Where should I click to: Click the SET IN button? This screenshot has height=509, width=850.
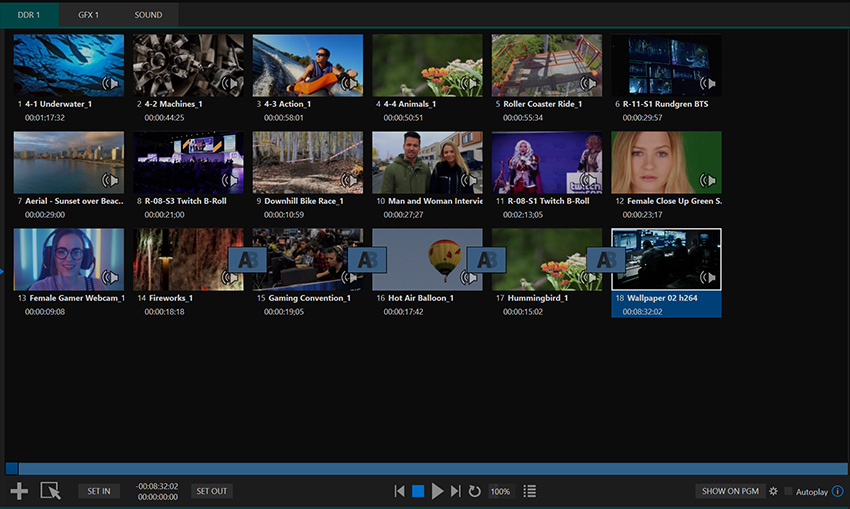tap(98, 491)
